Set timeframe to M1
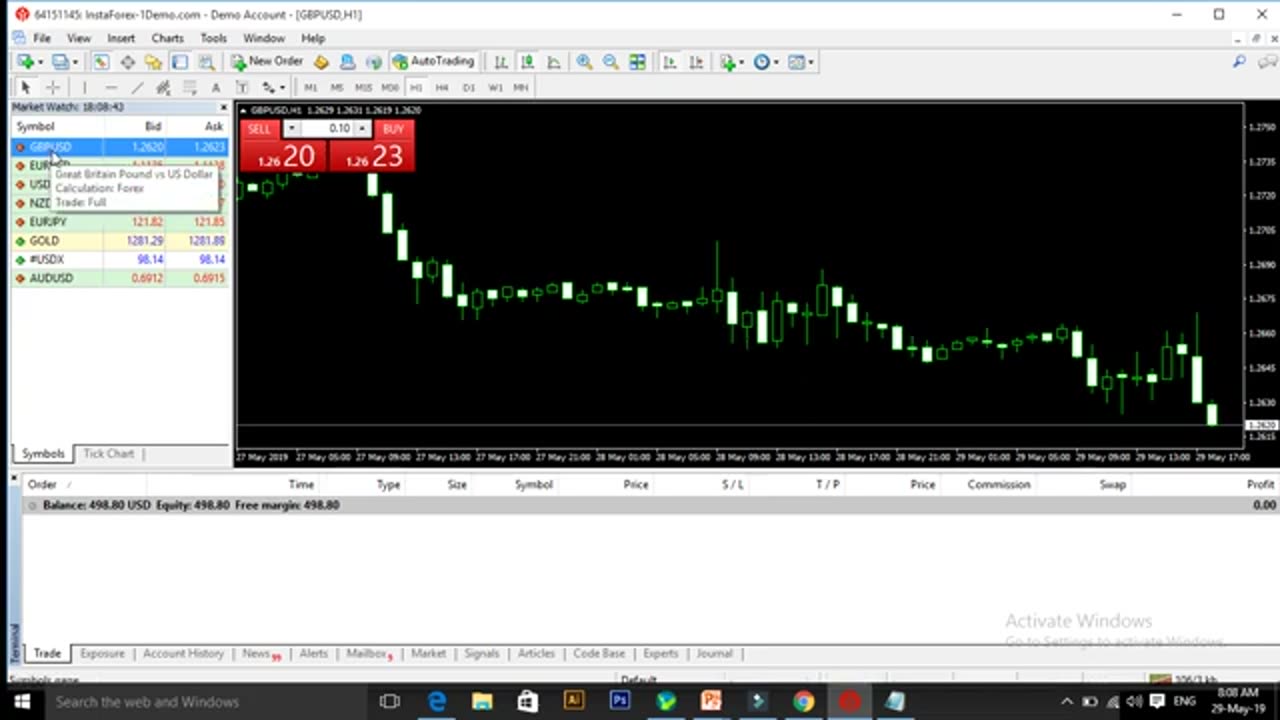1280x720 pixels. (311, 88)
